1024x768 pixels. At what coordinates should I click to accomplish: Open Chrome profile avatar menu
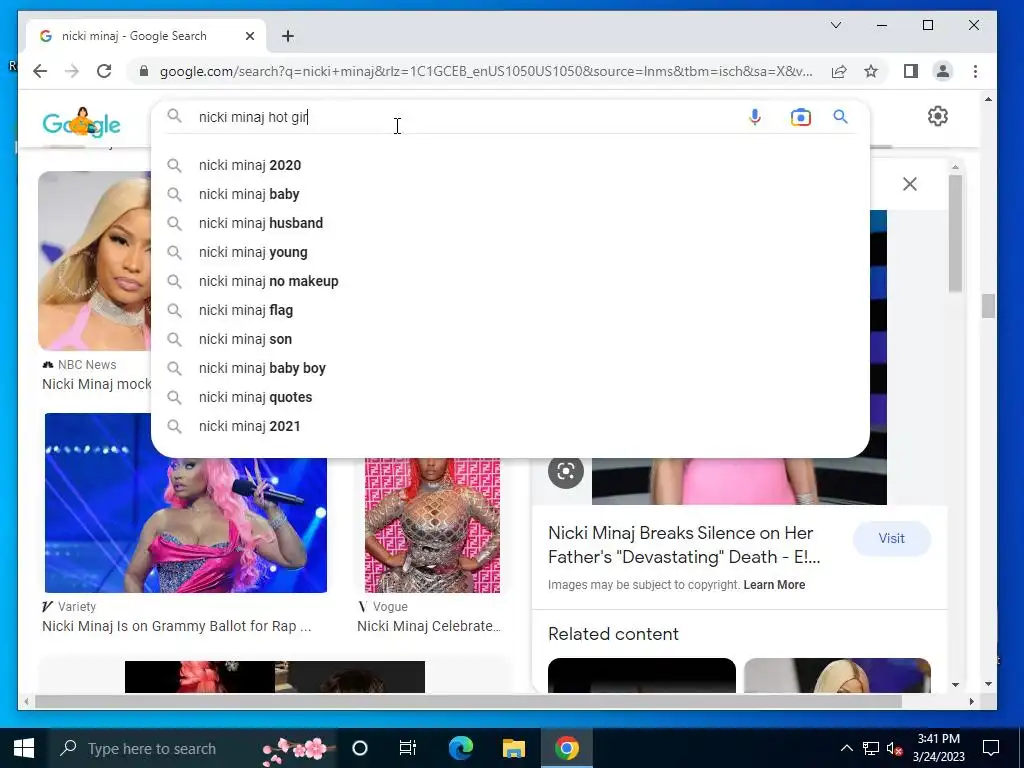942,71
